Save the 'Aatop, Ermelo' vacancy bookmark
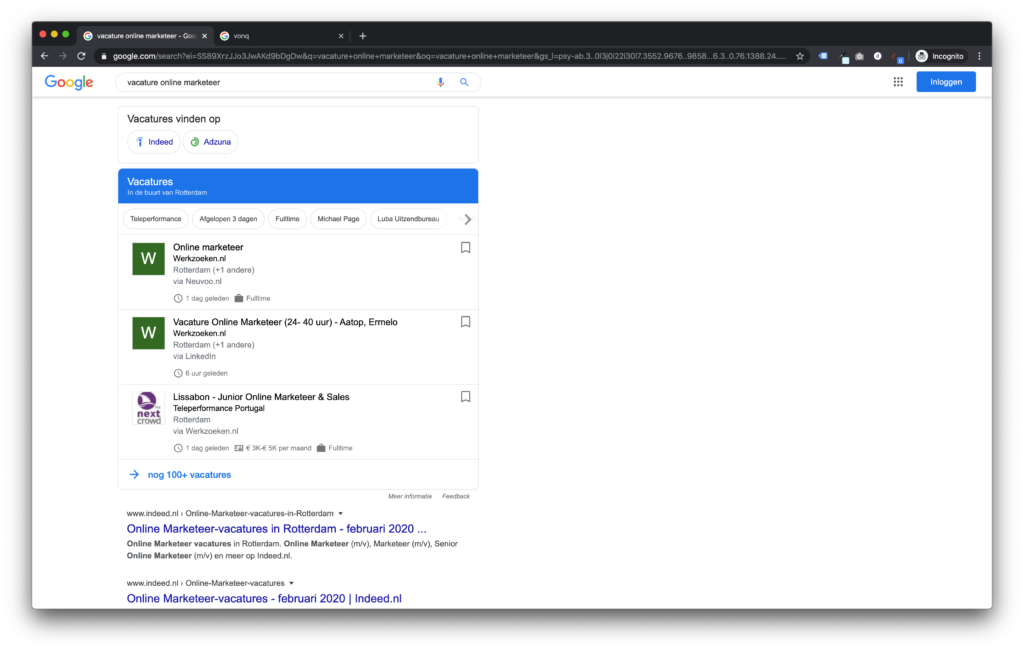This screenshot has height=651, width=1024. point(465,322)
